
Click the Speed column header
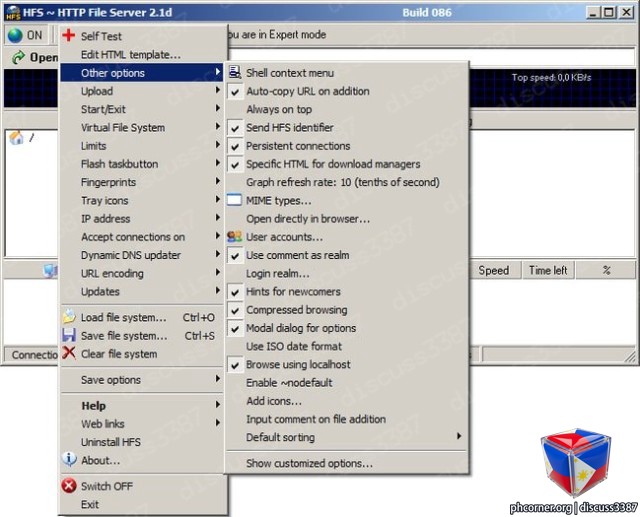pos(494,270)
